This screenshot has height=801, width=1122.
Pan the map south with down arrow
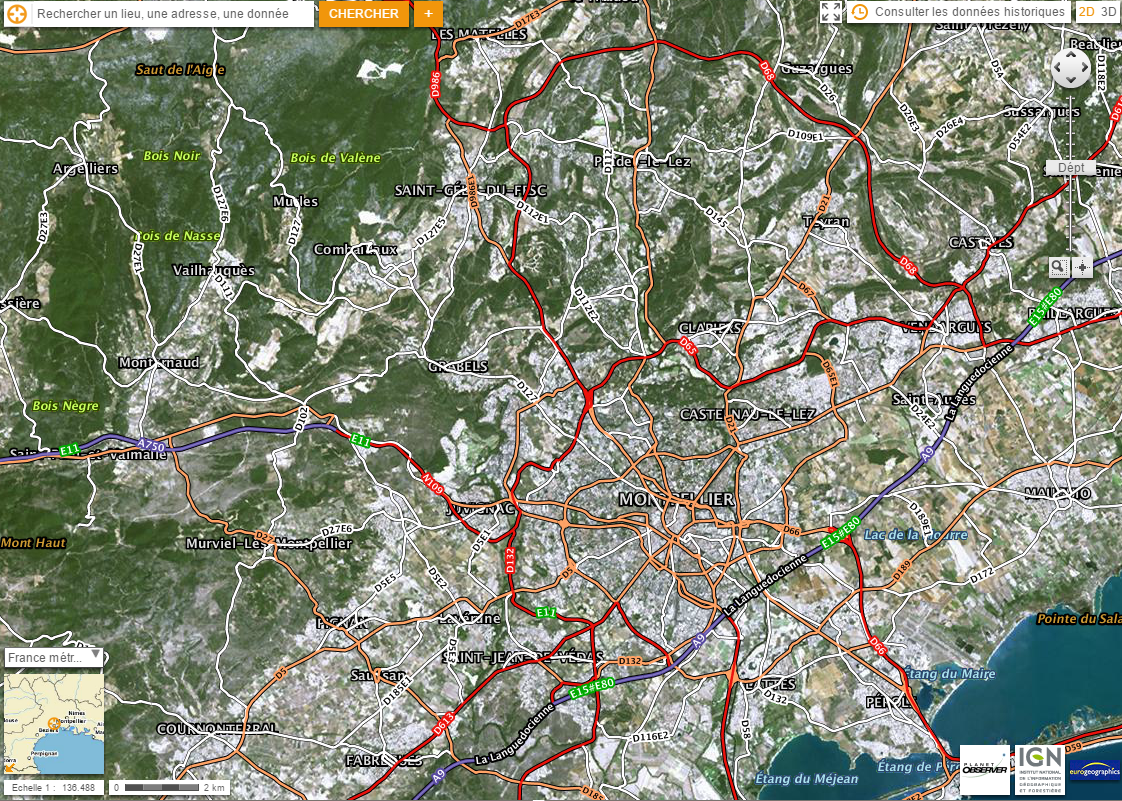(x=1071, y=82)
